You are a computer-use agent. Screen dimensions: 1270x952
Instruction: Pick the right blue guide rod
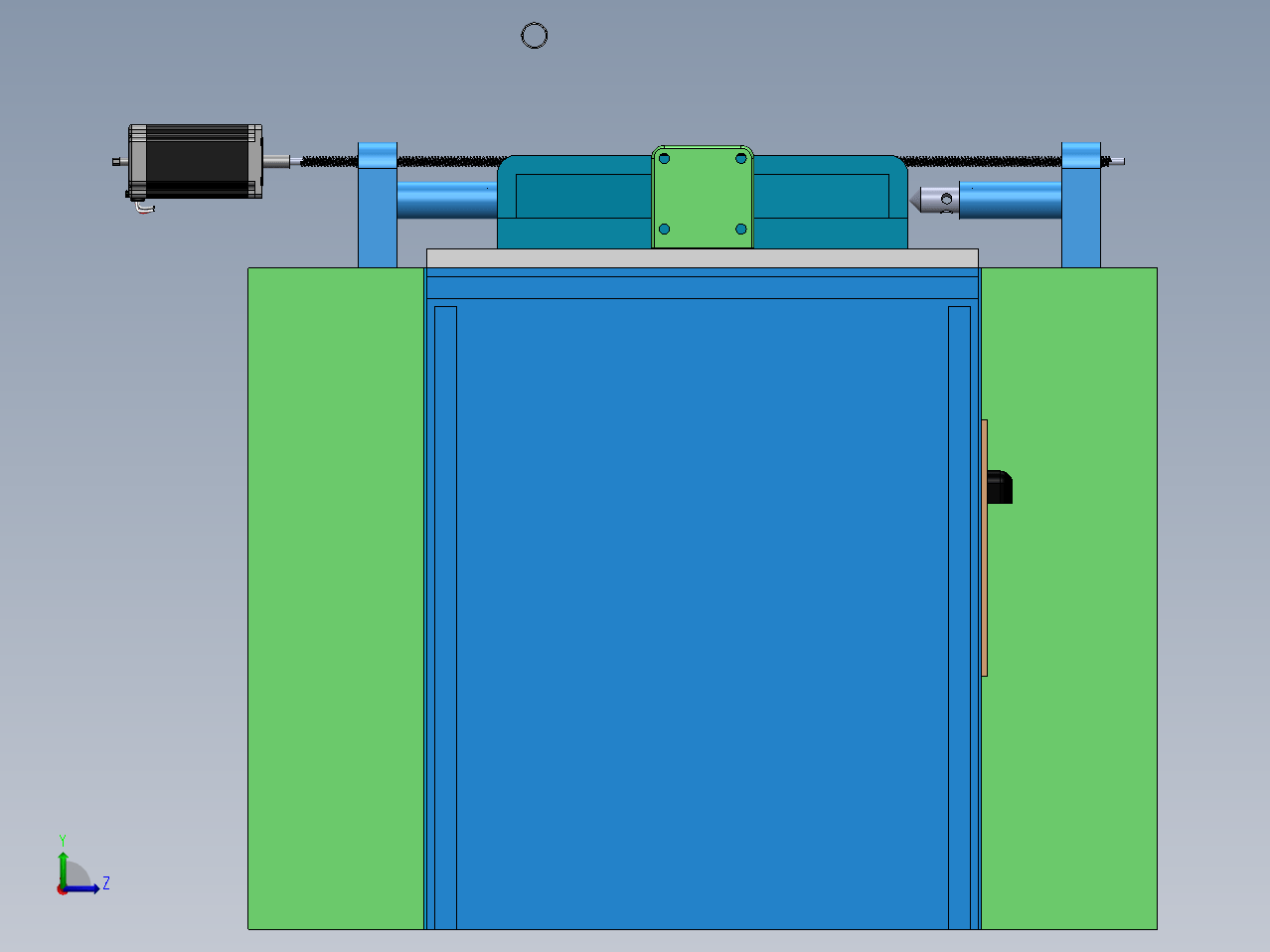(1010, 200)
